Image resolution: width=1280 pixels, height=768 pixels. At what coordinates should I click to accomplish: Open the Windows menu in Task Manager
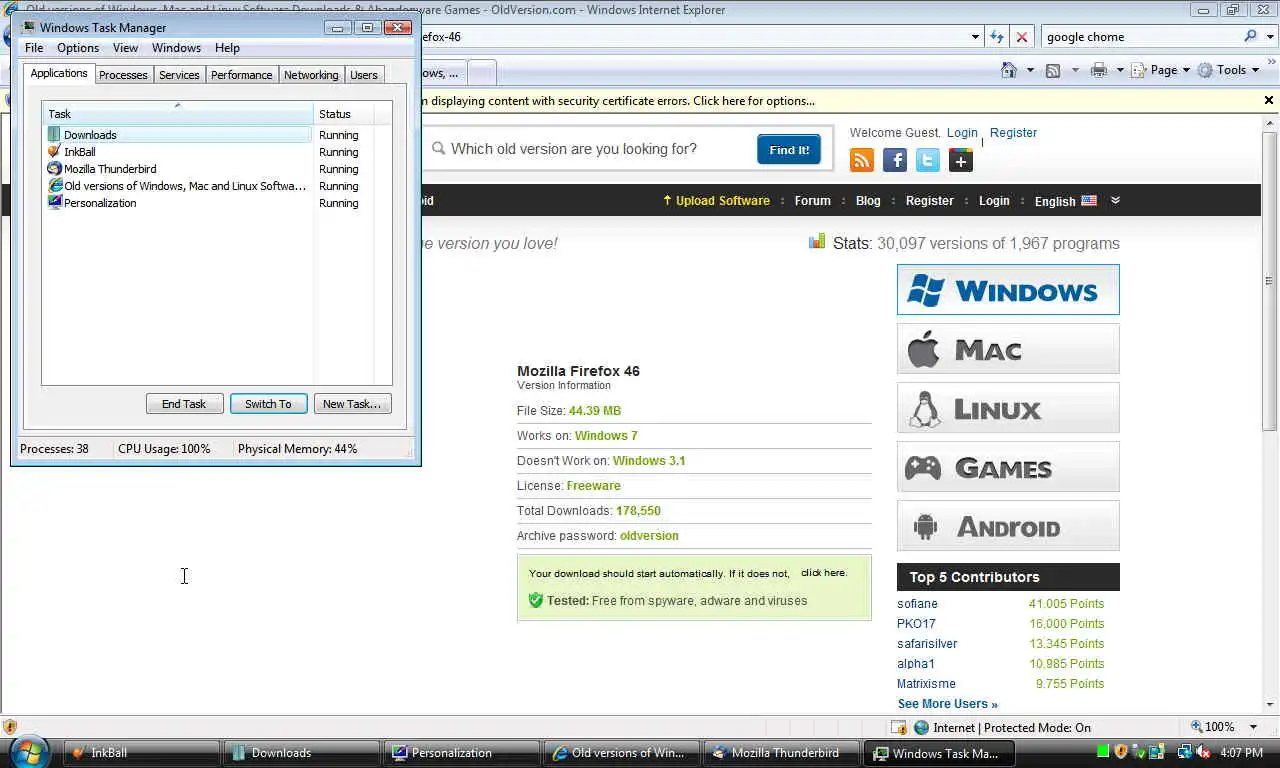pos(176,48)
